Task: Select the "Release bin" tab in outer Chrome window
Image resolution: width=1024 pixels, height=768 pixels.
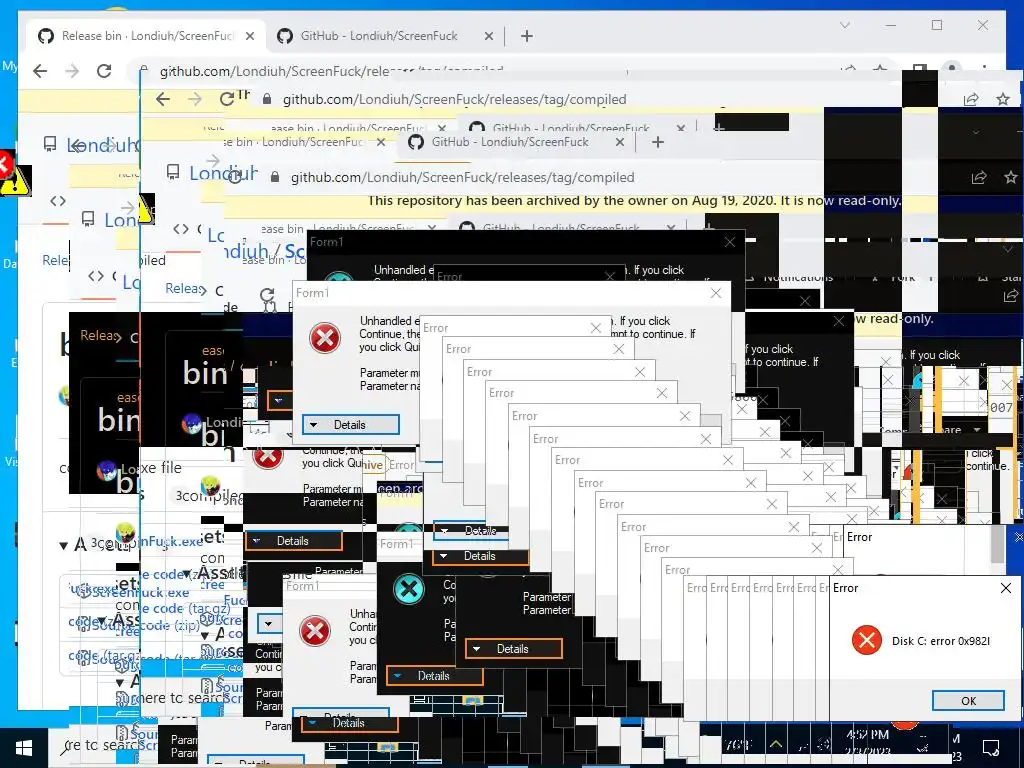Action: 144,36
